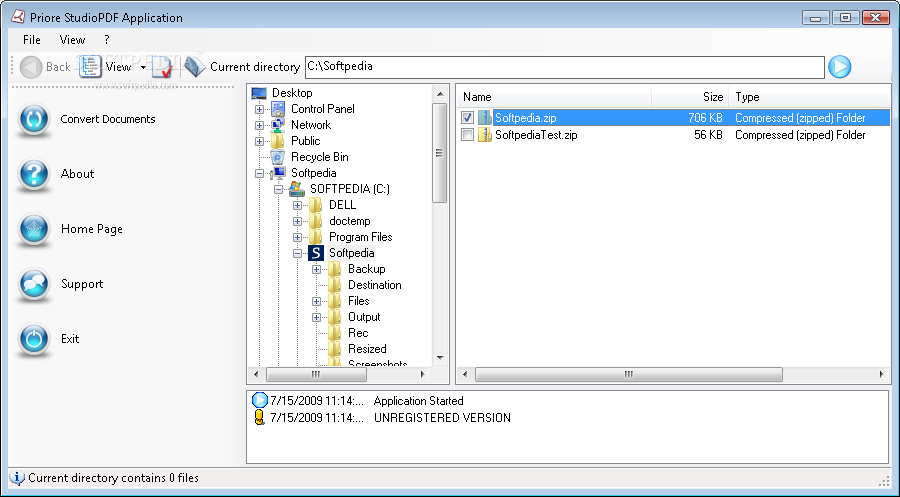The height and width of the screenshot is (497, 900).
Task: Collapse the SOFTPEDIA (C:) drive node
Action: (x=278, y=189)
